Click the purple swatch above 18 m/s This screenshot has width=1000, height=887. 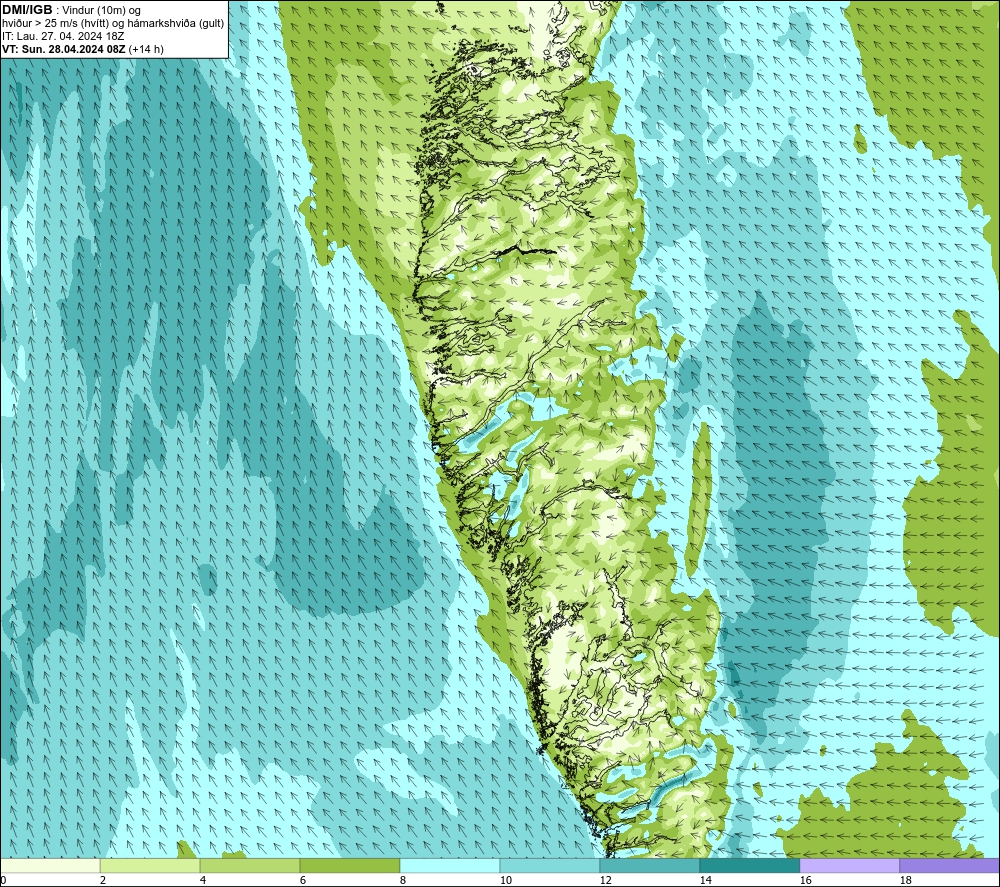click(949, 865)
